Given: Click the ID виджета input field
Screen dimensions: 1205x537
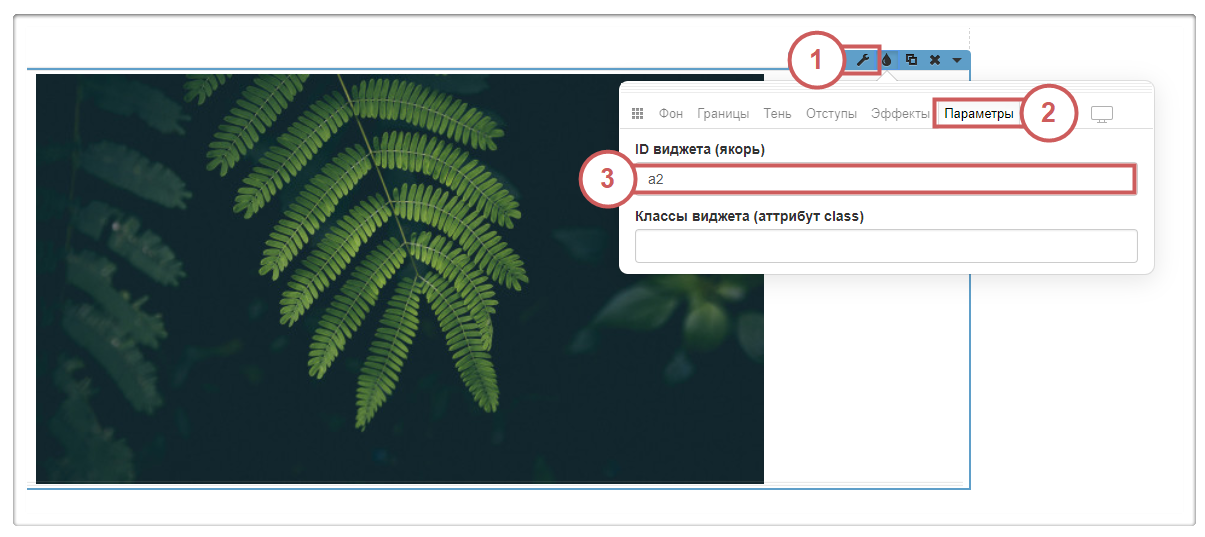Looking at the screenshot, I should tap(886, 179).
